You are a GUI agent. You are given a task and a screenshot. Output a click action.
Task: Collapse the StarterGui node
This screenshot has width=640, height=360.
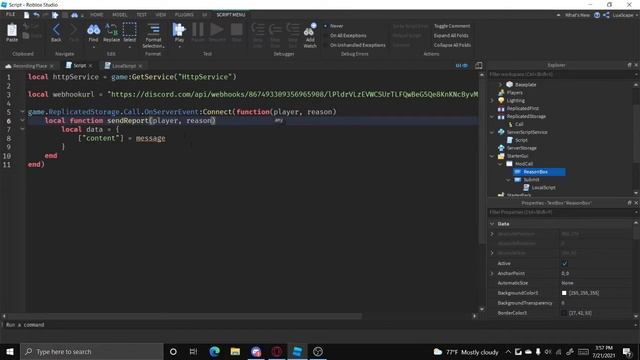tap(492, 156)
